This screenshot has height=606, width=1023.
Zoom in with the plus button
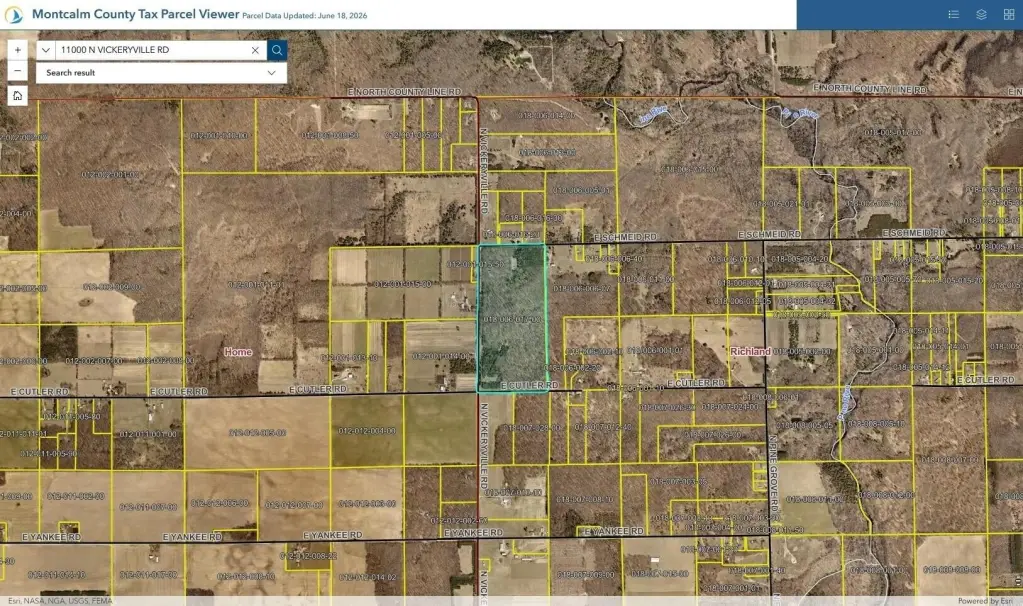click(18, 50)
